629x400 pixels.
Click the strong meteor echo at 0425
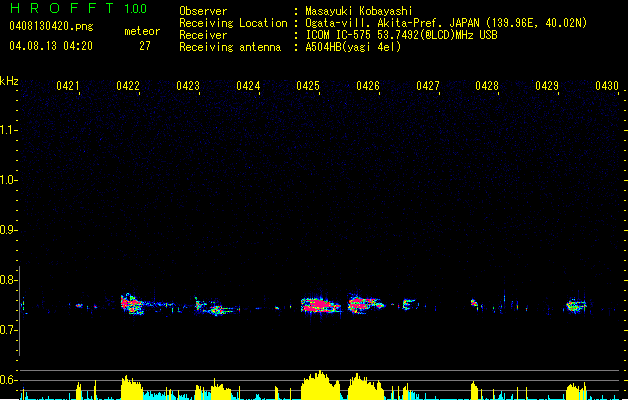point(321,305)
